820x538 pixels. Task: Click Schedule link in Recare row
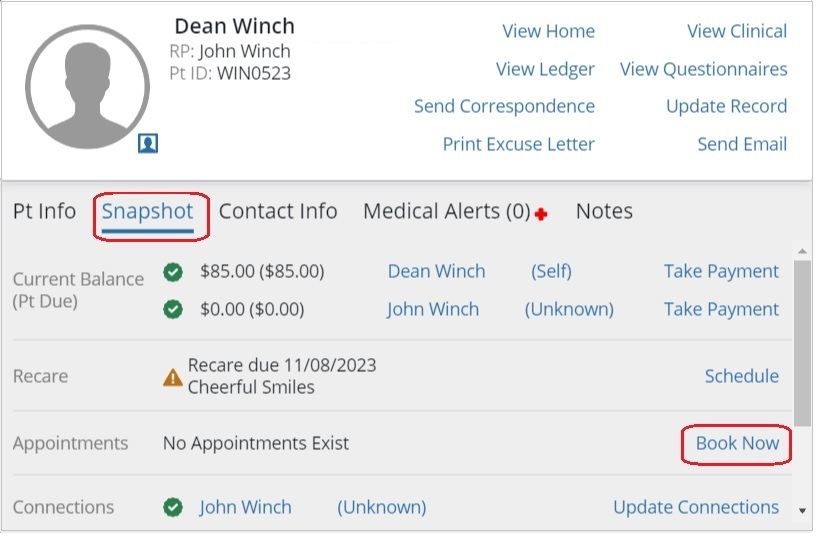(741, 377)
